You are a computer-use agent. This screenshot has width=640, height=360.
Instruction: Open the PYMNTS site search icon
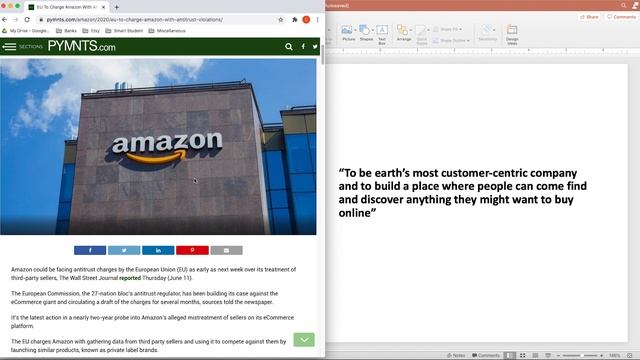[x=289, y=47]
